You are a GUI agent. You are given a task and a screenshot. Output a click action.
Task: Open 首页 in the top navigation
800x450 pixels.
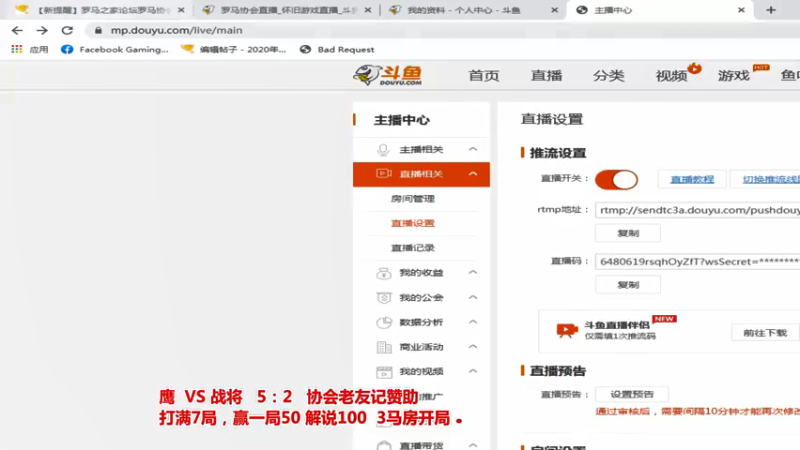click(x=484, y=76)
